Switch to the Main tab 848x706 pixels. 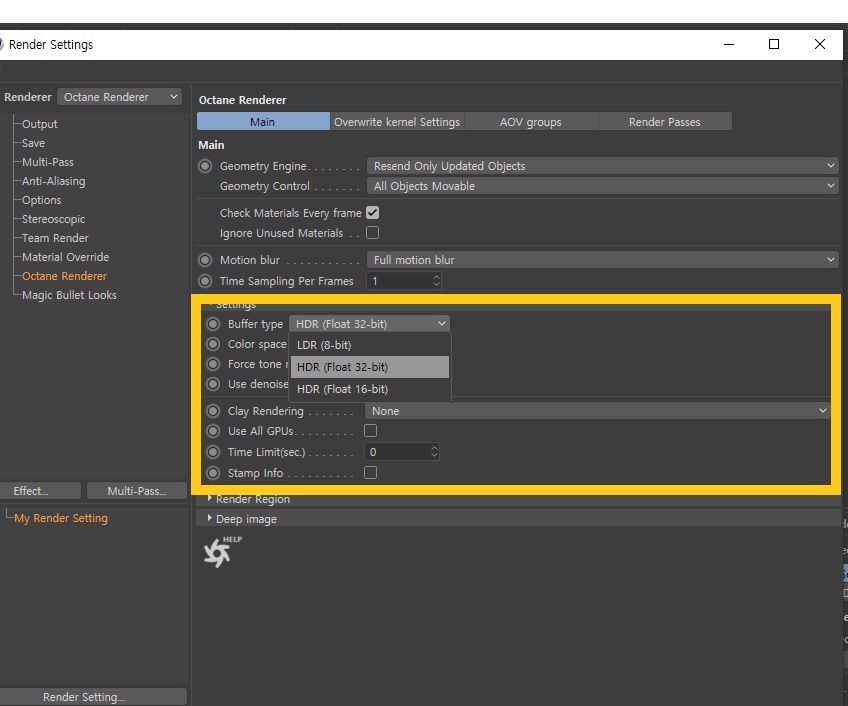(x=263, y=122)
